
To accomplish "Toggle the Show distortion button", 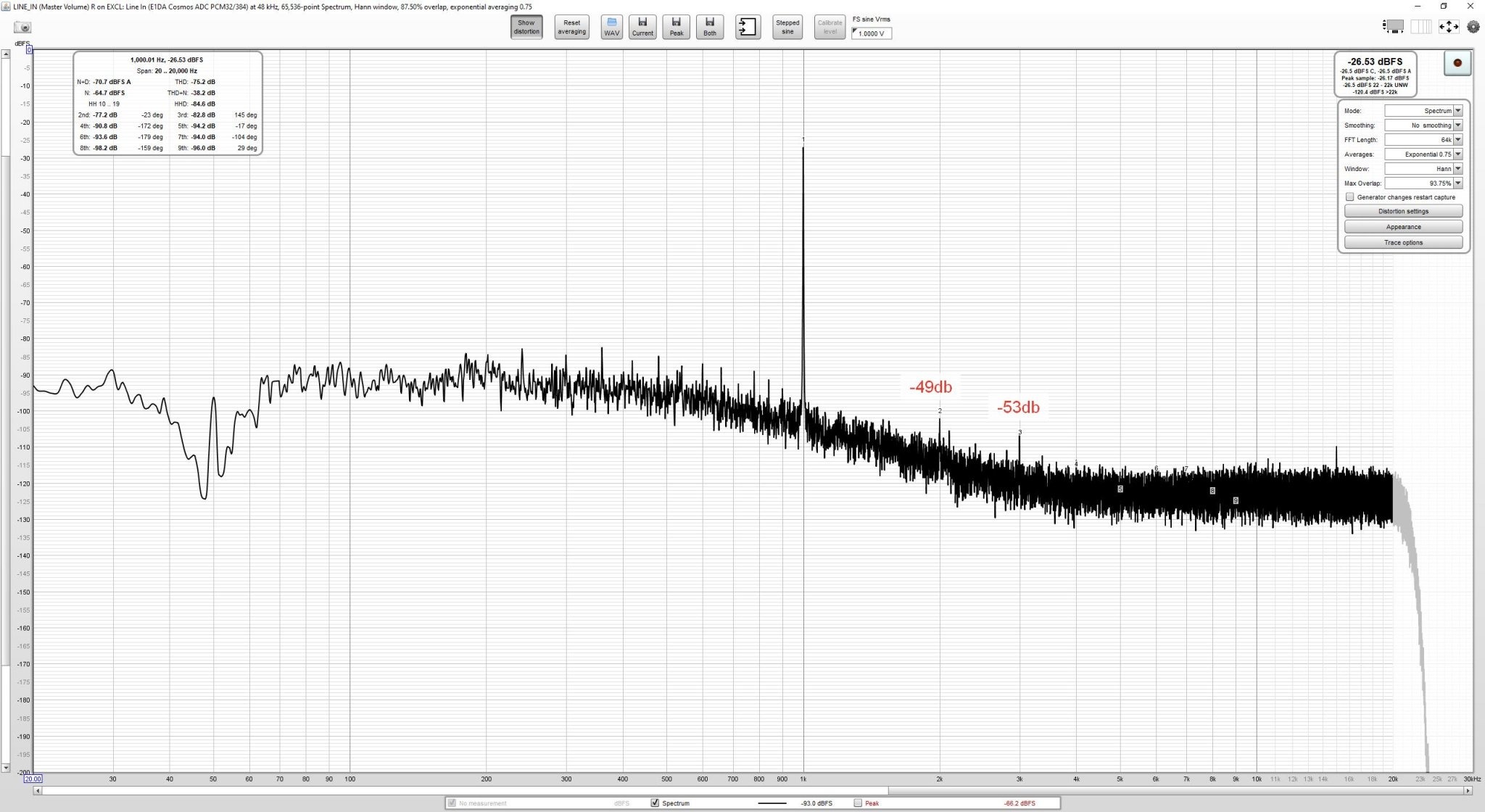I will point(526,27).
